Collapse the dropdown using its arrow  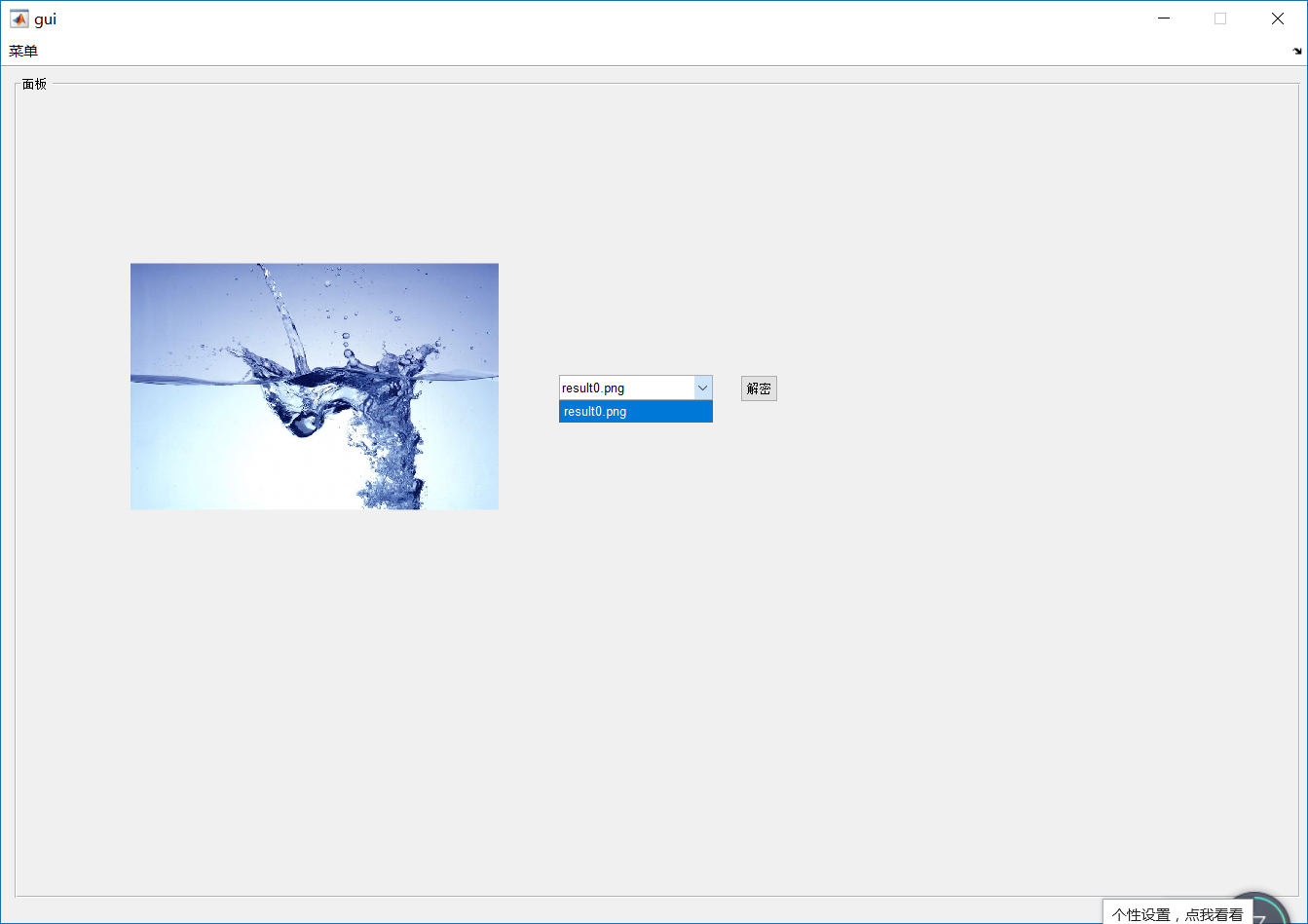click(x=703, y=388)
